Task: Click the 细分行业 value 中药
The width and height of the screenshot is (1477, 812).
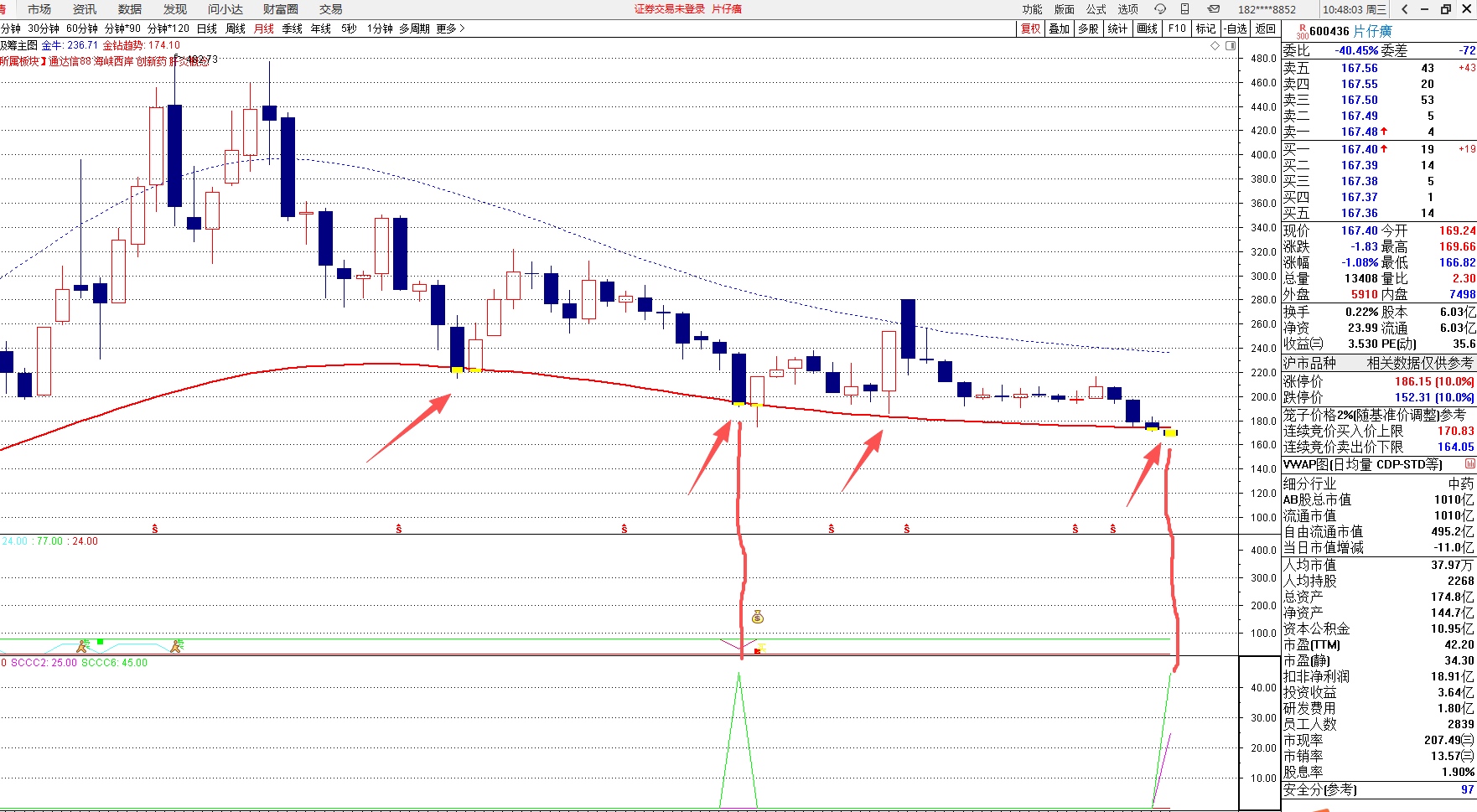Action: (x=1461, y=484)
